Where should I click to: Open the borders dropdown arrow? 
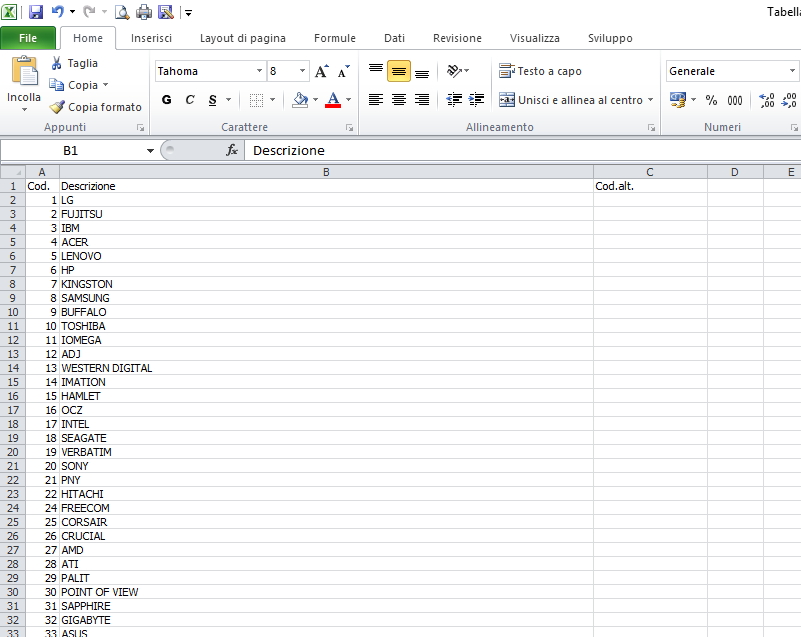point(272,100)
